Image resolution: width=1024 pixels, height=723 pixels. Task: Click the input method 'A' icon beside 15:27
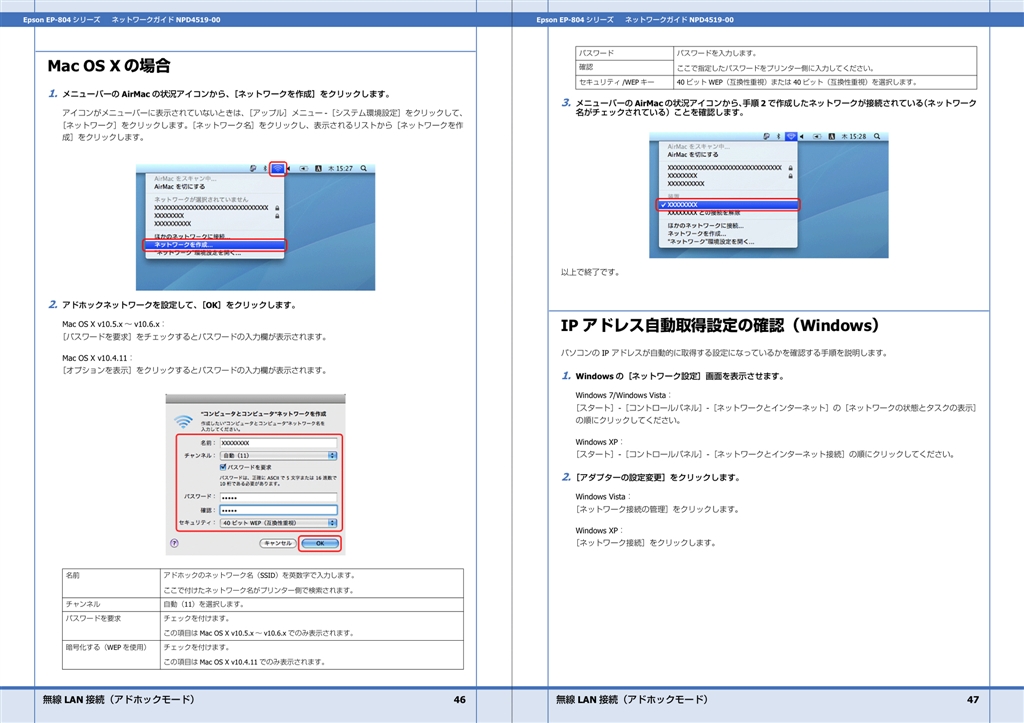tap(319, 169)
